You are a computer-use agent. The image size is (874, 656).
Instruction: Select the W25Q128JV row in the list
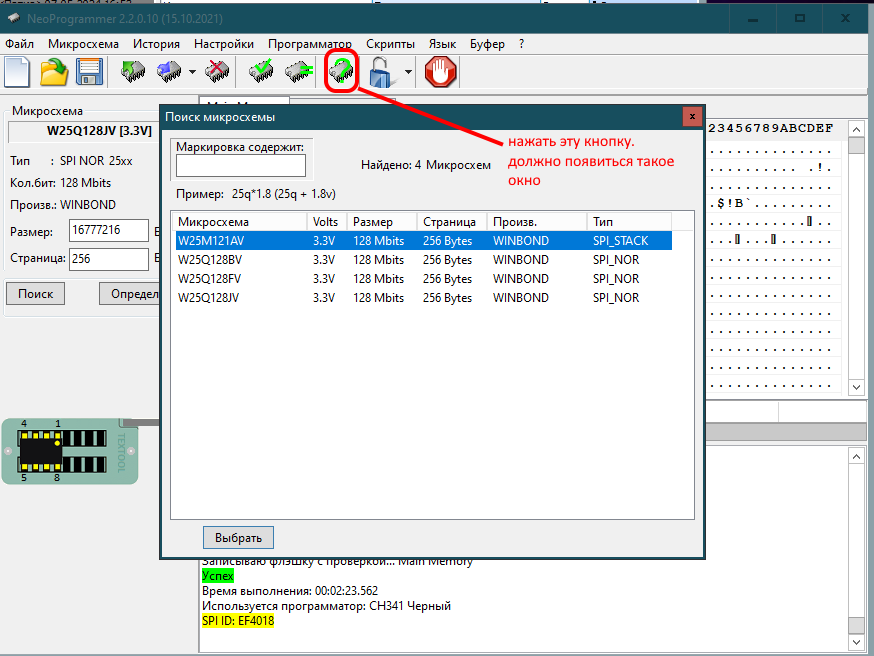(424, 298)
